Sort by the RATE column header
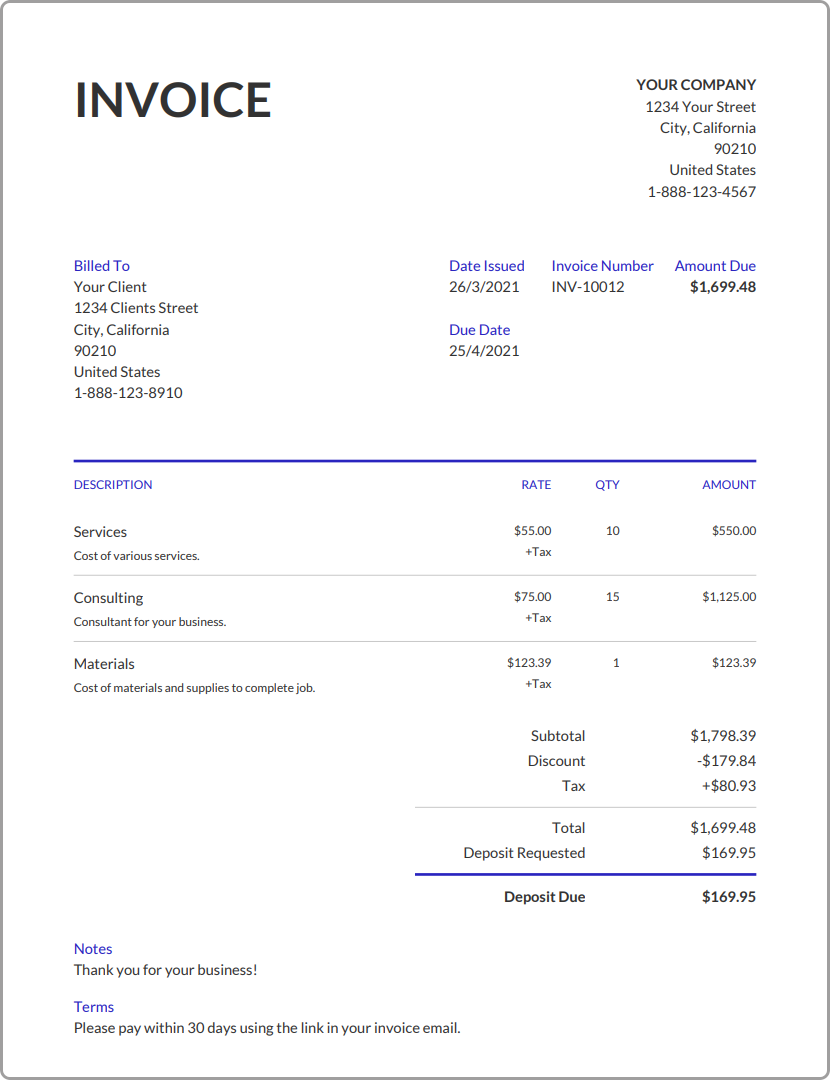830x1080 pixels. [536, 484]
